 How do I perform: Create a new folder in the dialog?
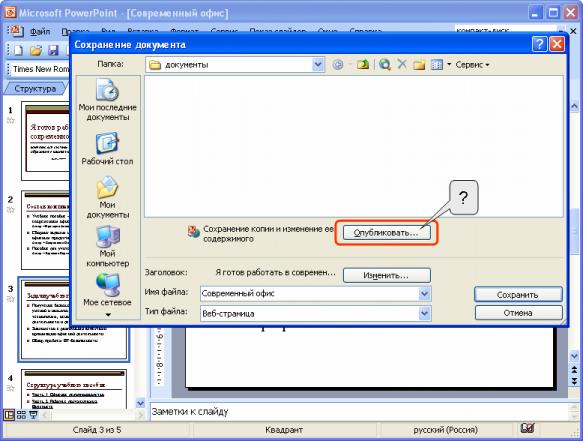point(419,65)
